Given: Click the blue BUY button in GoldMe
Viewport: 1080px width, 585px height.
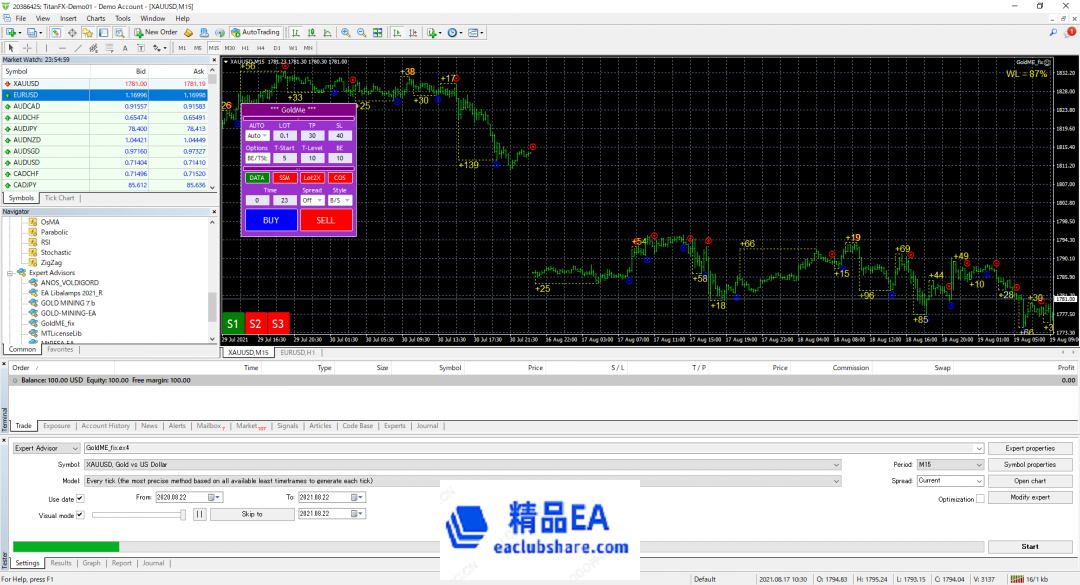Looking at the screenshot, I should [271, 220].
